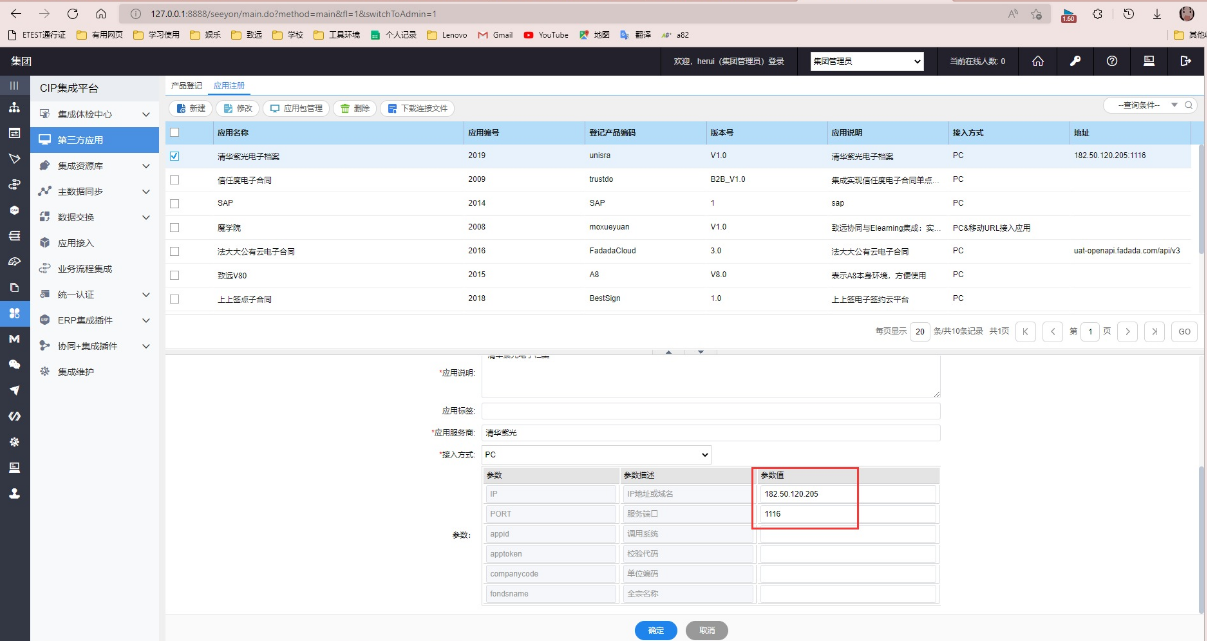Switch to the 产品登记 tab
The image size is (1207, 641).
coord(186,86)
